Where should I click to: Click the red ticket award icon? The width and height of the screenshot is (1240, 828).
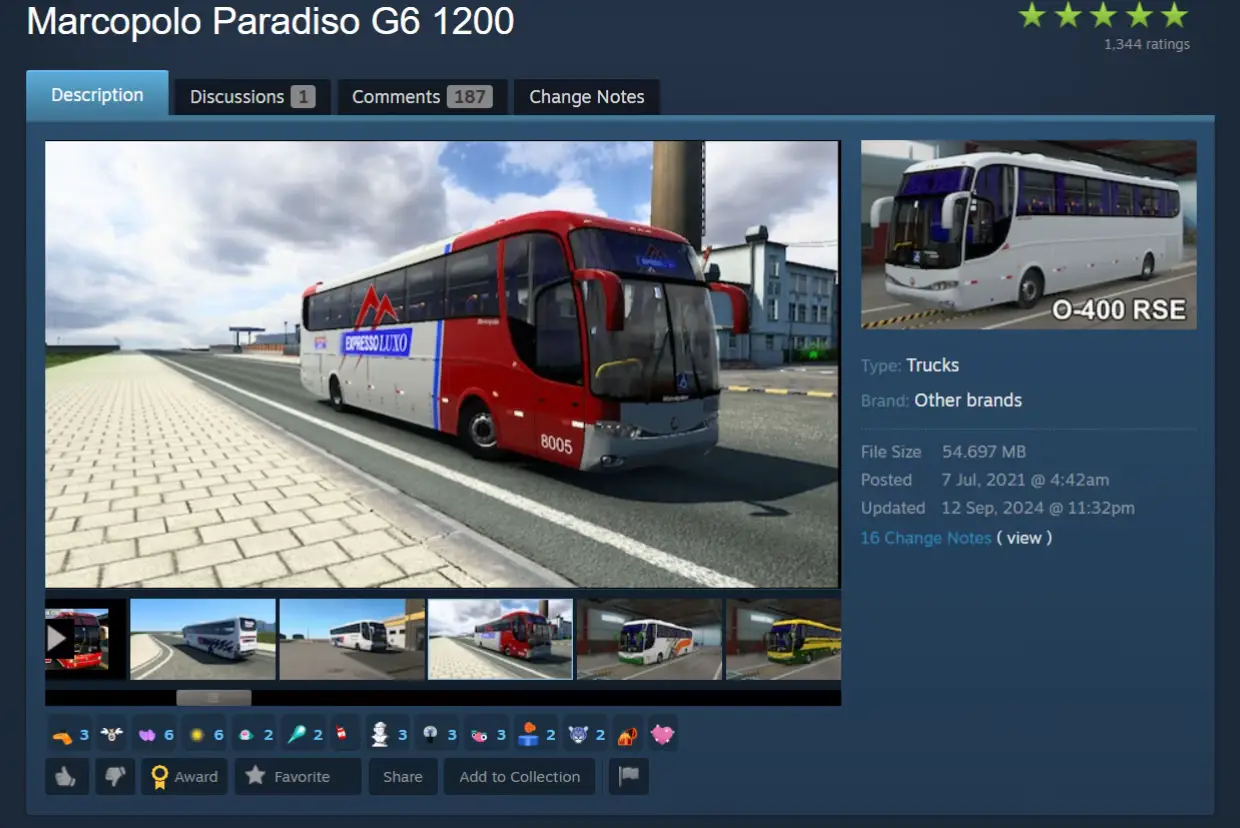point(341,735)
